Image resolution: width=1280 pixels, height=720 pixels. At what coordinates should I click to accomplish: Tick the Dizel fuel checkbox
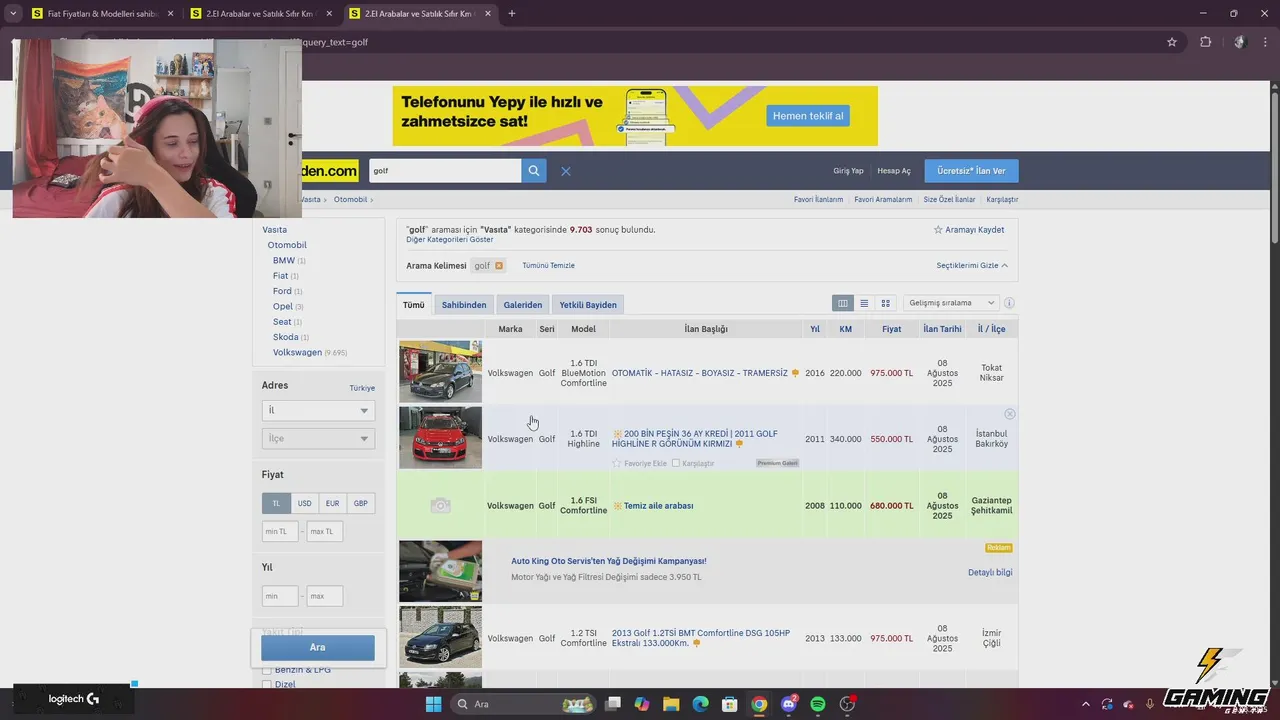click(267, 685)
